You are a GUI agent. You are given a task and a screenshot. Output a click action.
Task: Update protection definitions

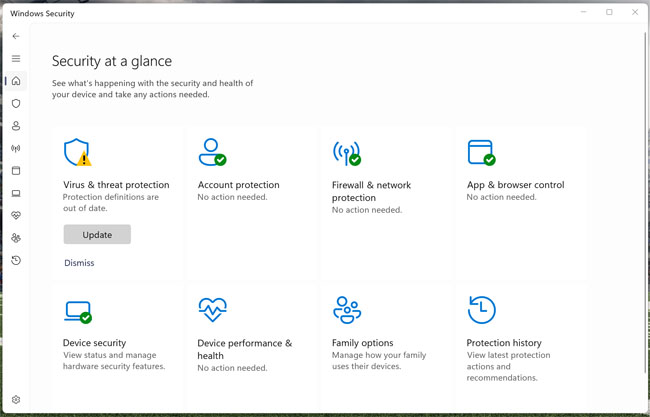(97, 235)
